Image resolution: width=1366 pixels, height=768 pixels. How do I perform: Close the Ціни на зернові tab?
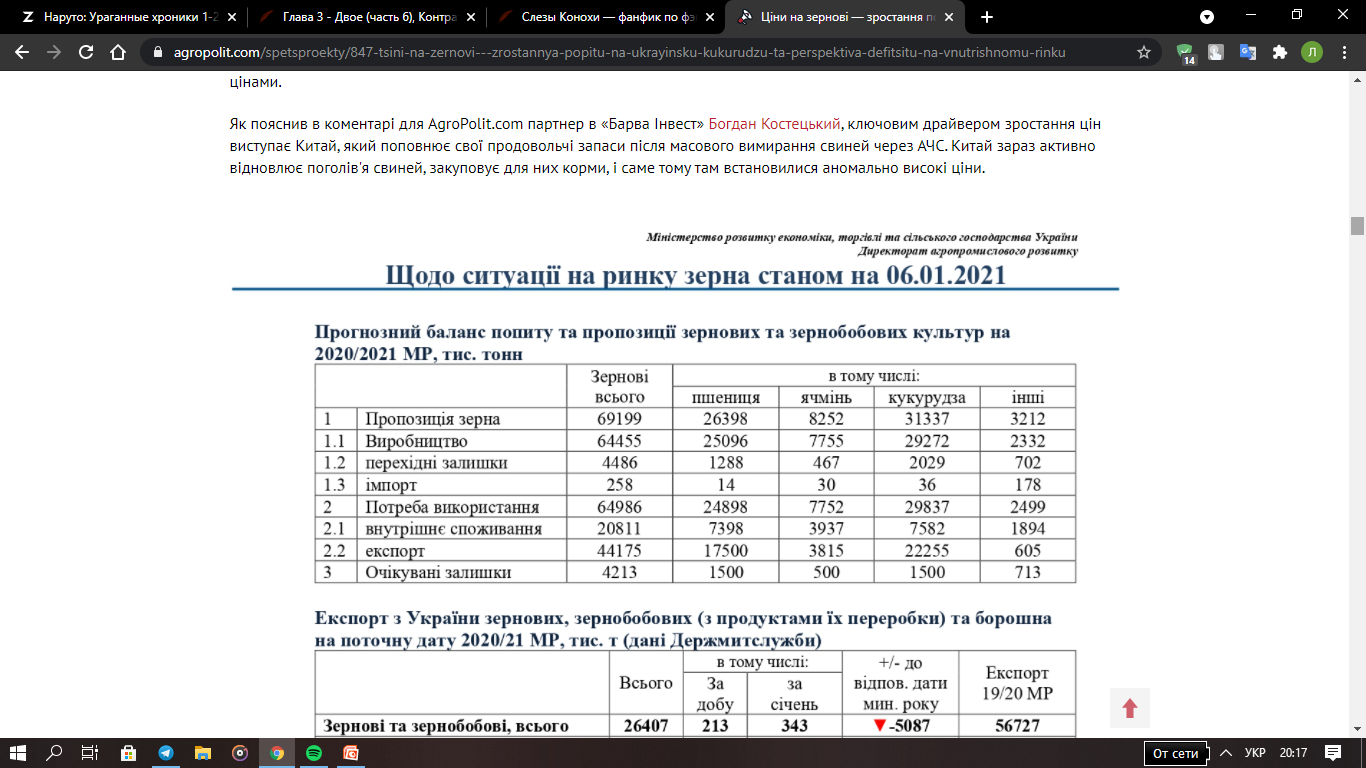point(949,17)
